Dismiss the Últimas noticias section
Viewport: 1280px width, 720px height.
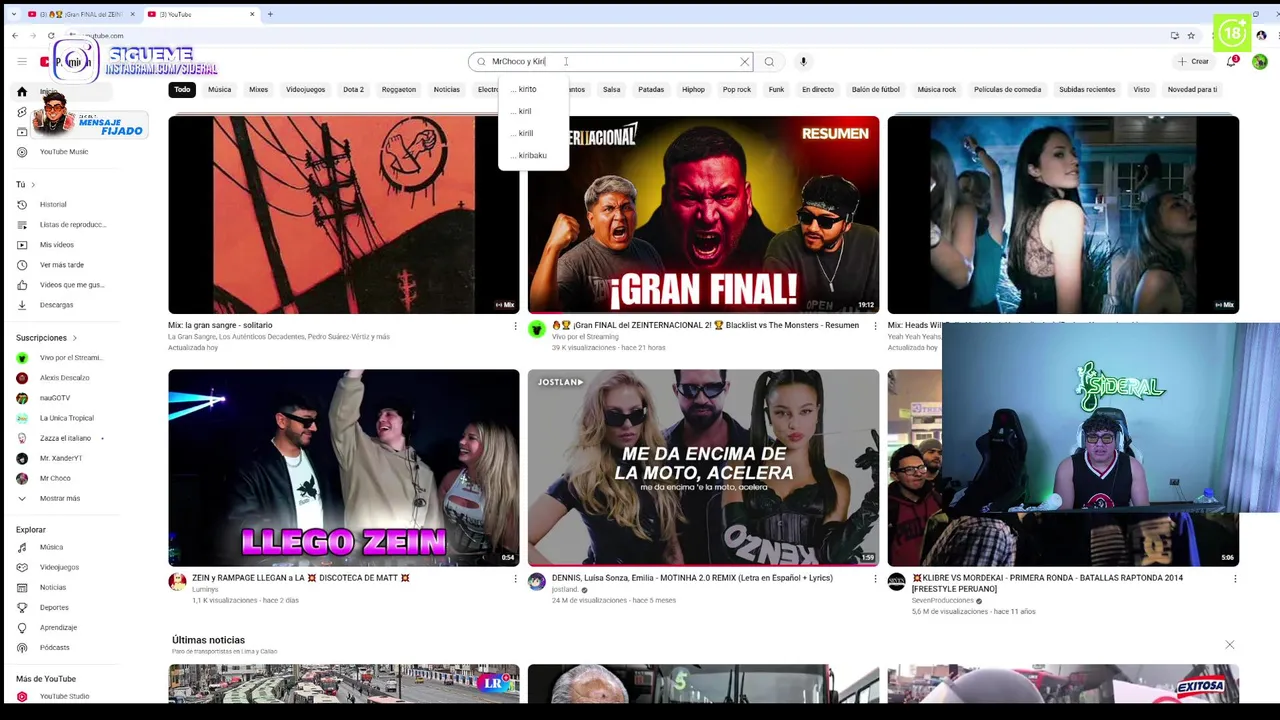pos(1230,645)
